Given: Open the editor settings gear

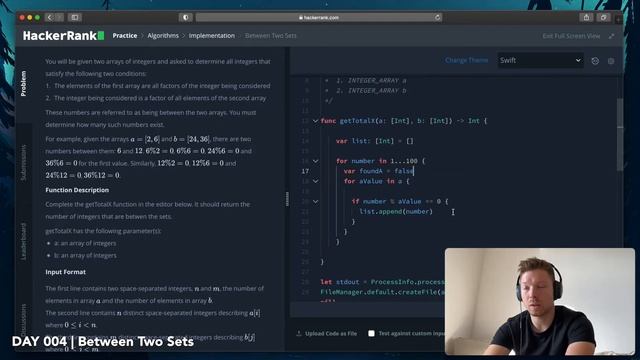Looking at the screenshot, I should coord(611,61).
